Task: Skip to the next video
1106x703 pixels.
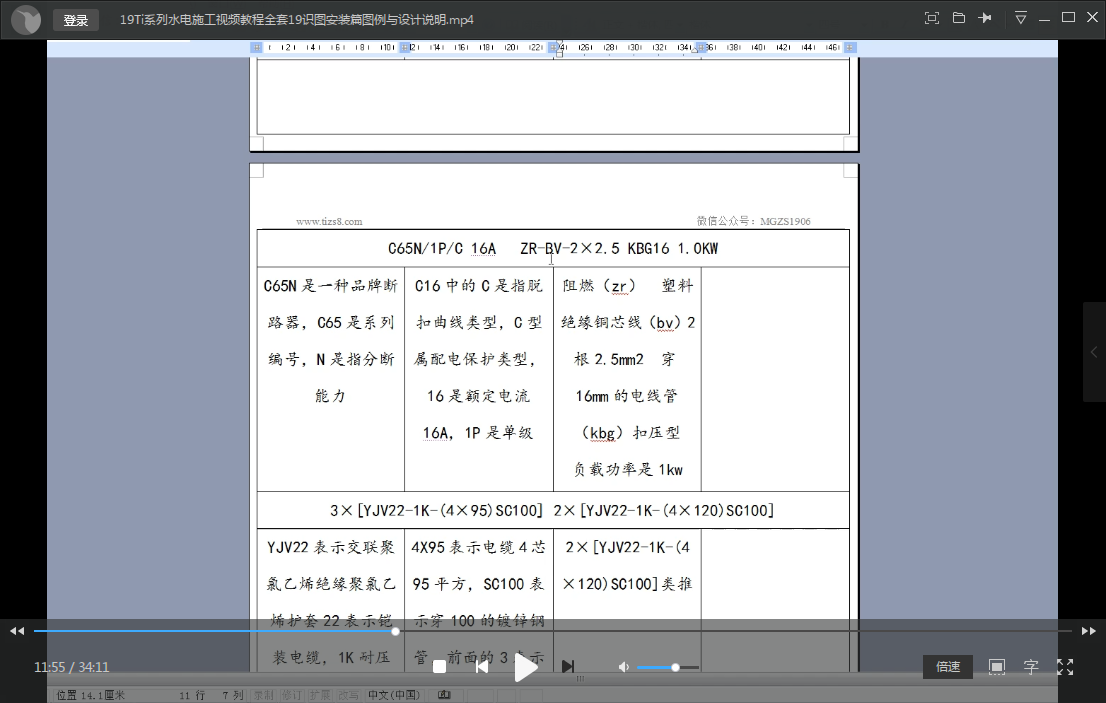Action: point(568,666)
